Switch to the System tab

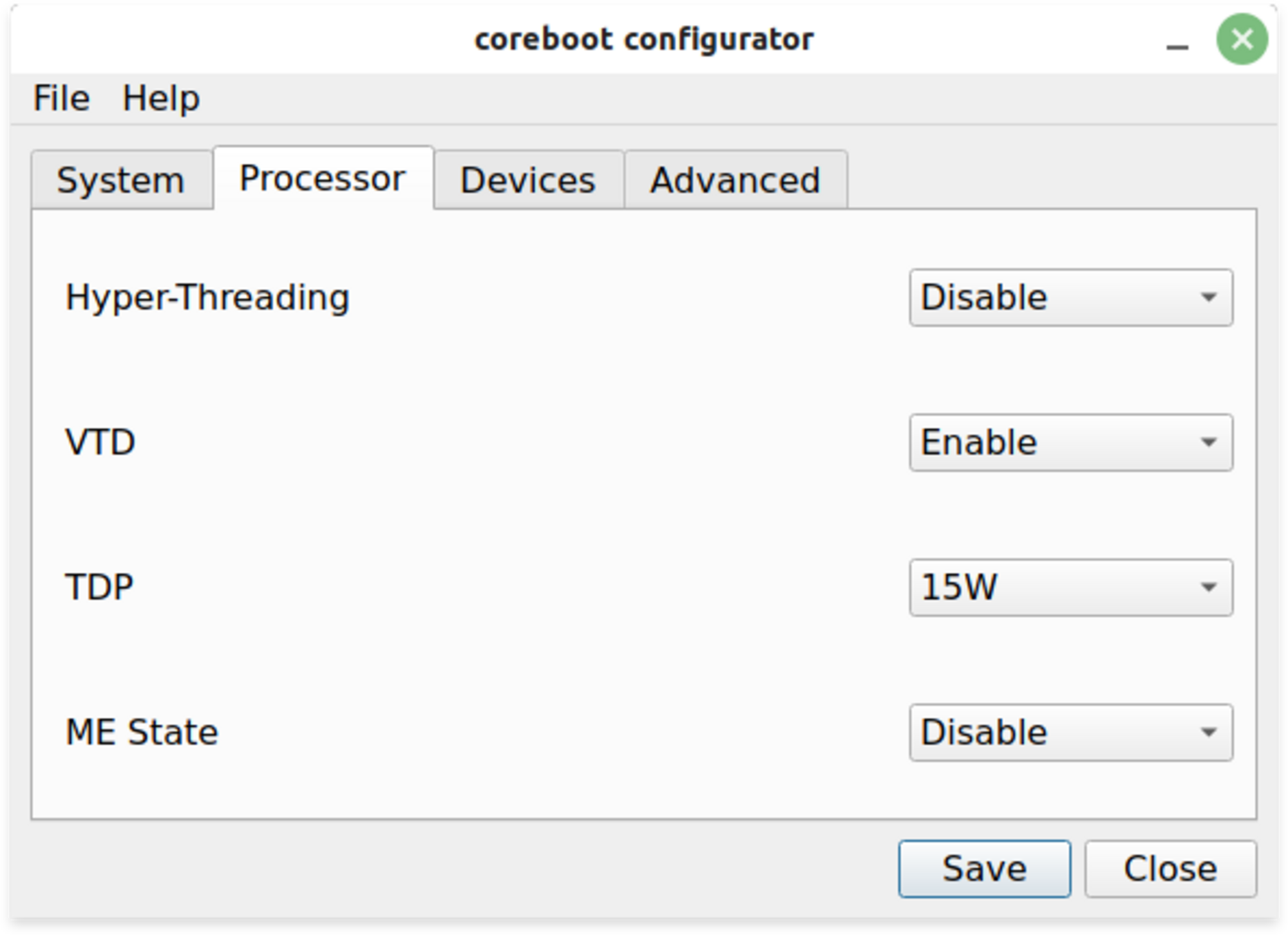(121, 180)
